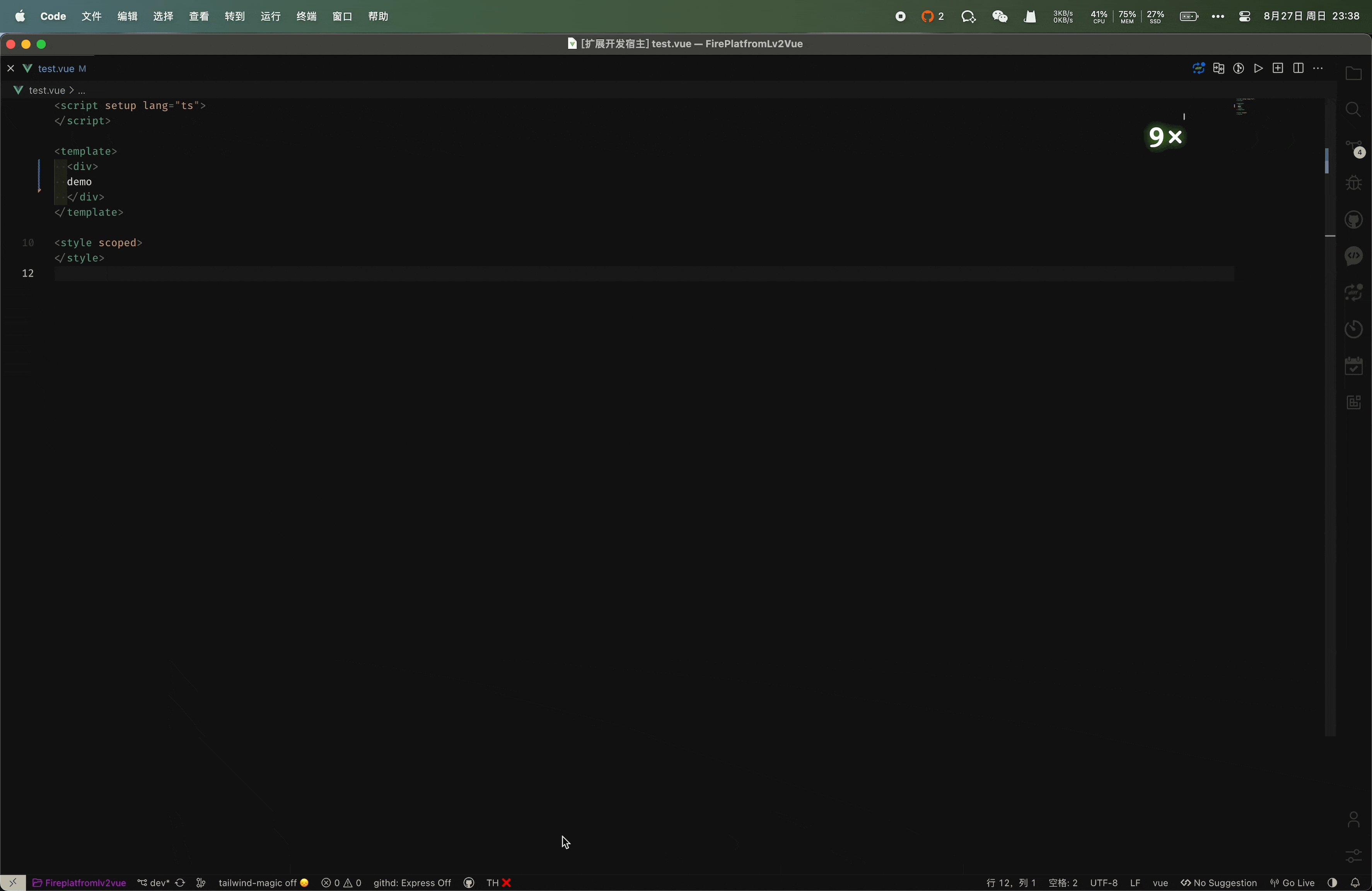Image resolution: width=1372 pixels, height=891 pixels.
Task: Open the GitHub panel in the sidebar
Action: [1353, 220]
